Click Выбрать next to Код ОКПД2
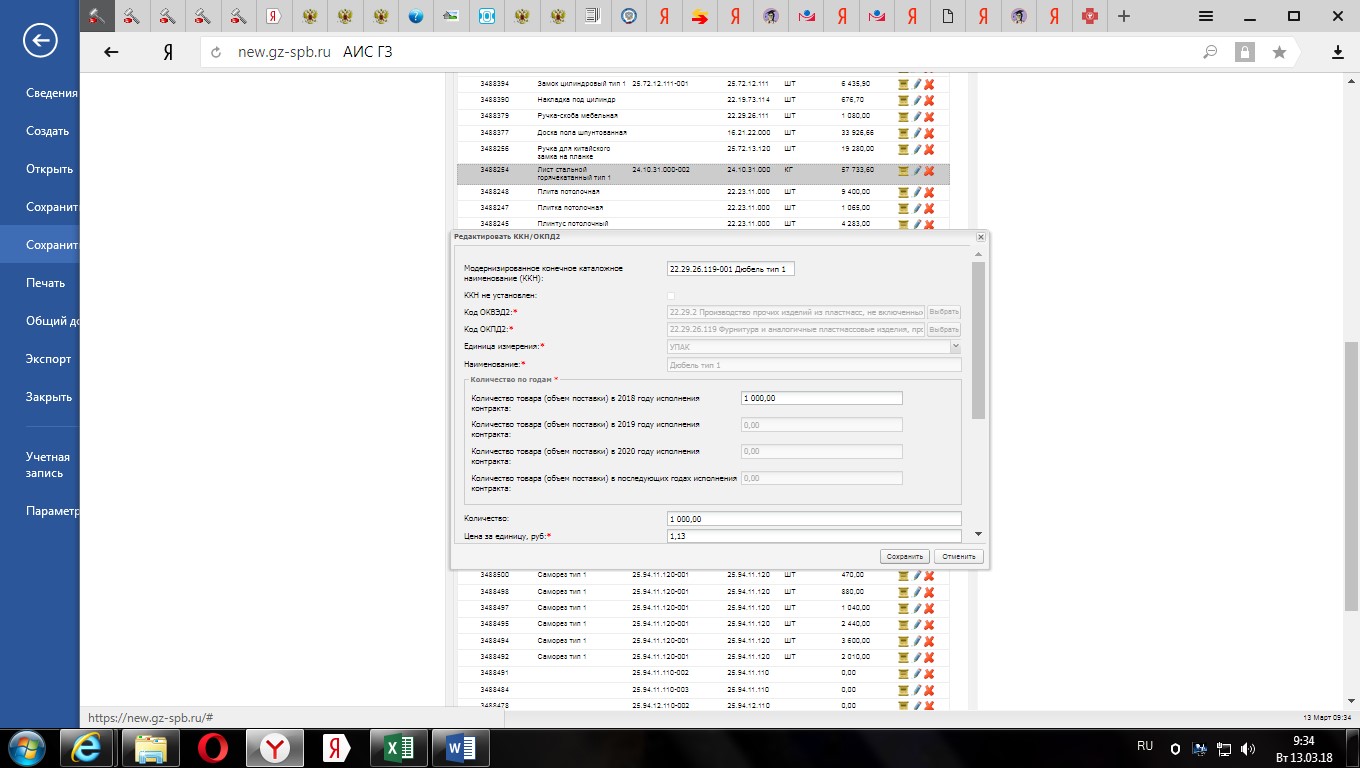1360x768 pixels. 944,329
